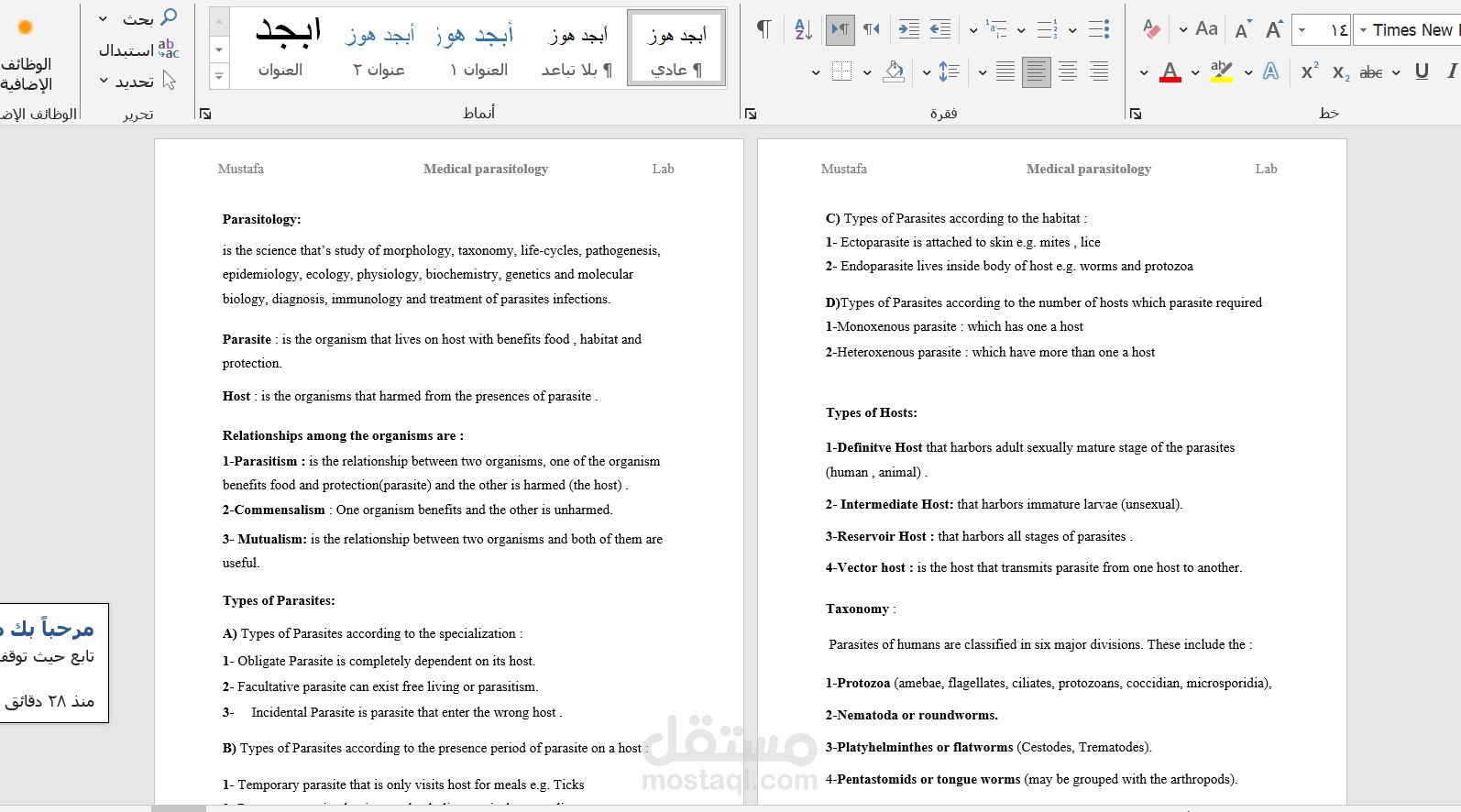
Task: Expand the numbering dropdown arrow
Action: [x=1021, y=30]
